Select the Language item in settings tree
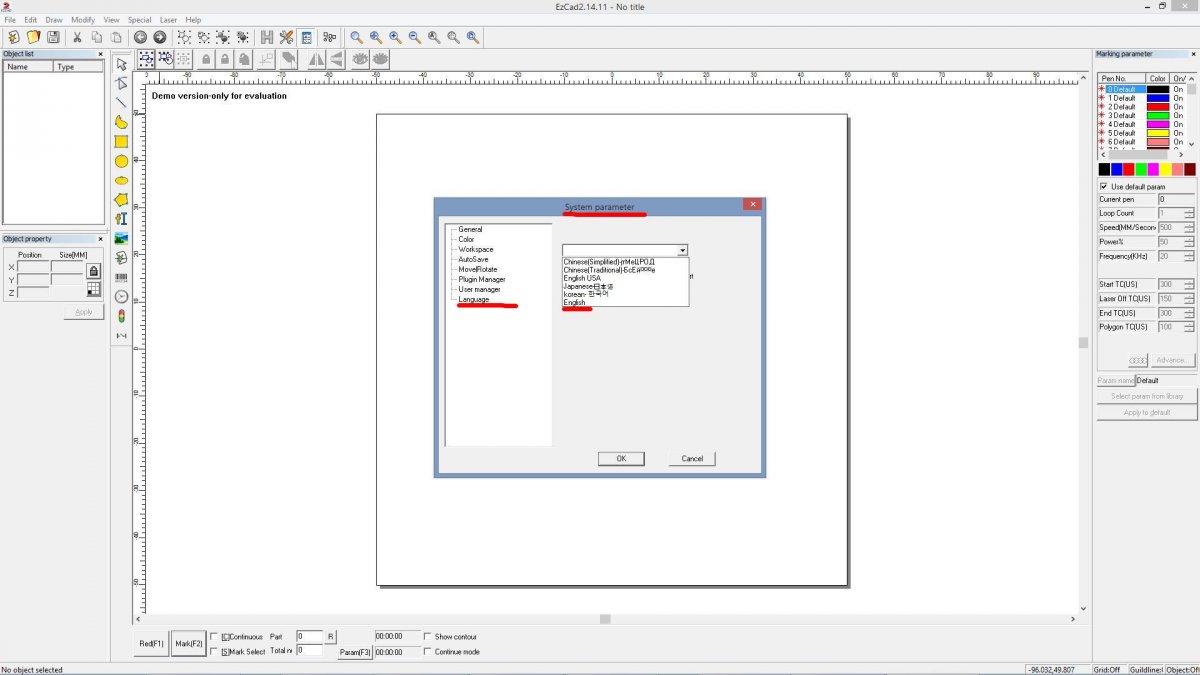The height and width of the screenshot is (675, 1200). tap(474, 300)
